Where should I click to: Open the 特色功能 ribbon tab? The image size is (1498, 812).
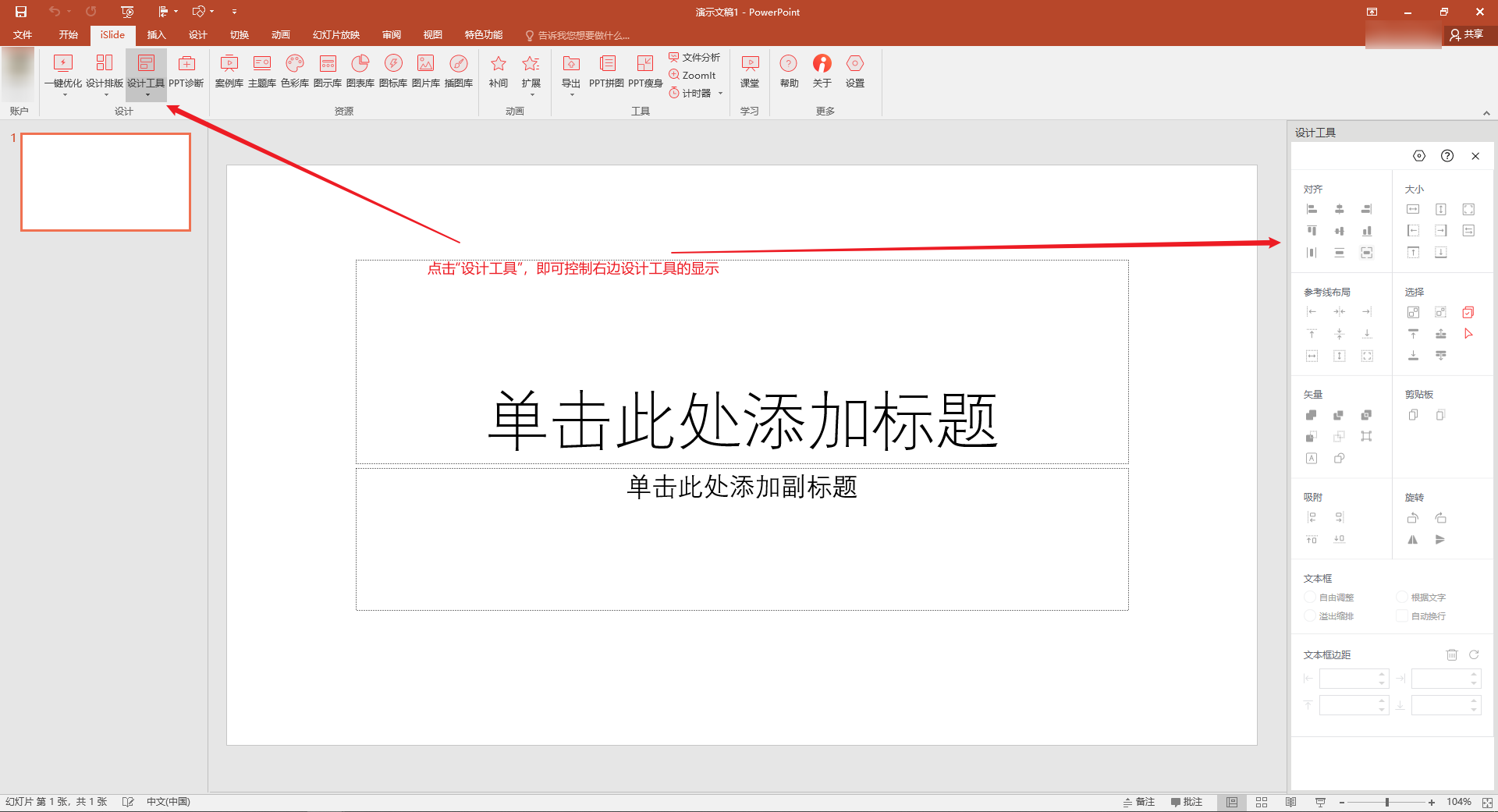[484, 34]
